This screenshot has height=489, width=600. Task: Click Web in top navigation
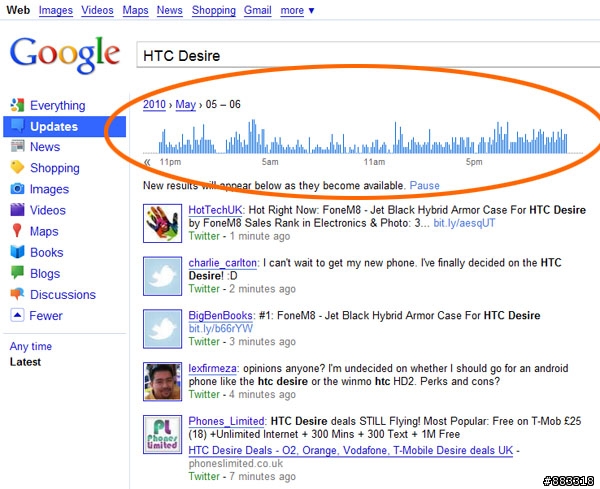pos(18,10)
